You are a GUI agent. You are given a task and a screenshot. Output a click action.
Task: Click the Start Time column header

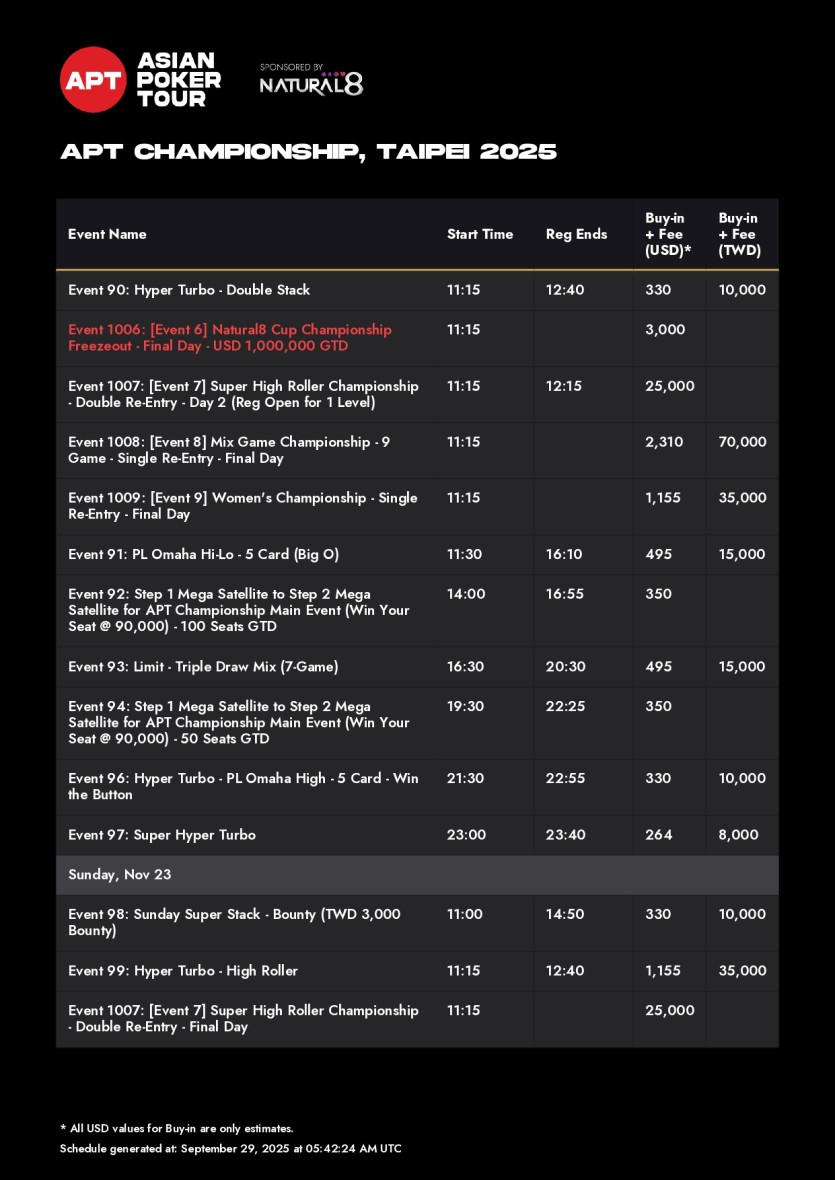pos(479,234)
